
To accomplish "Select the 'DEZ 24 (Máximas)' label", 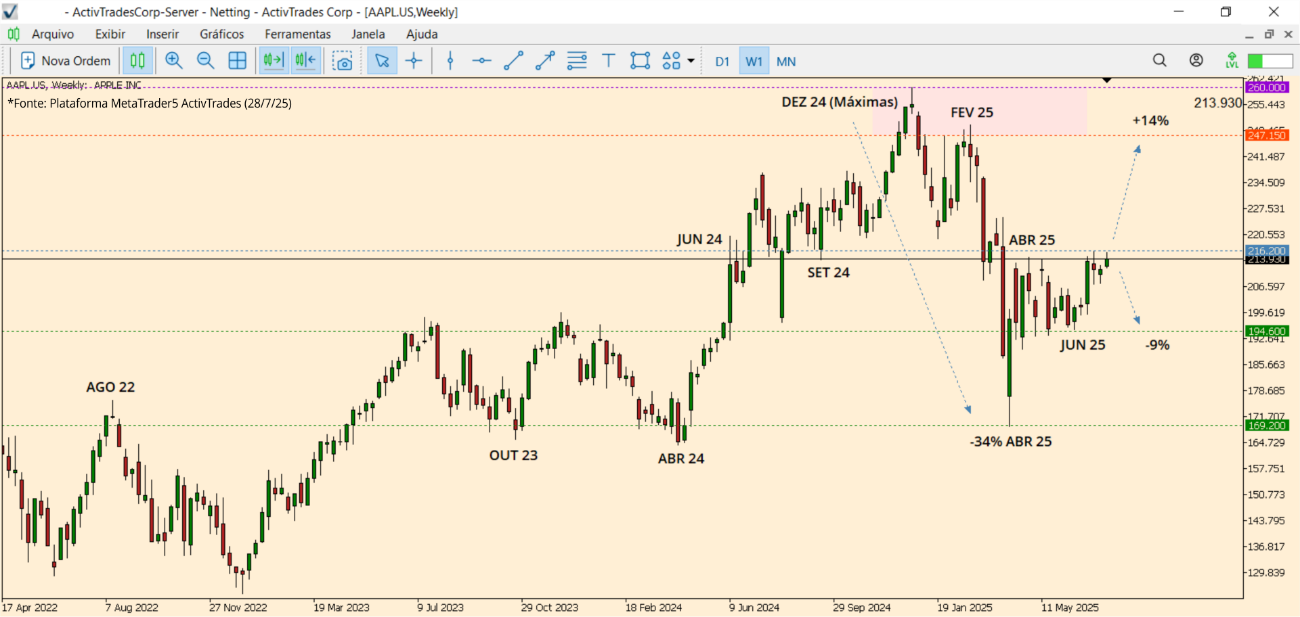I will [840, 101].
